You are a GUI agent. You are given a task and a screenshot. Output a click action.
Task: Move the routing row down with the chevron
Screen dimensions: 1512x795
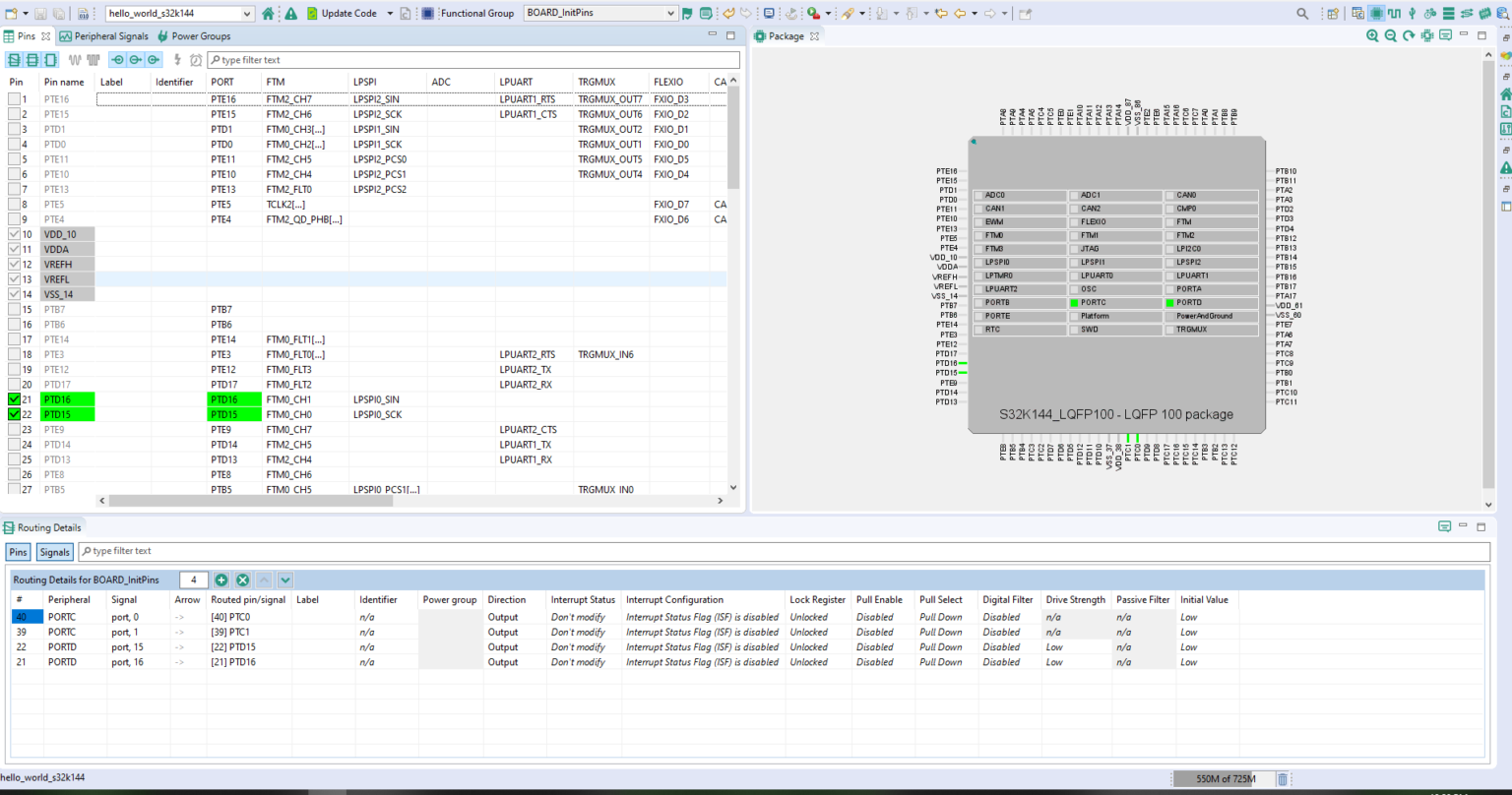[x=284, y=581]
